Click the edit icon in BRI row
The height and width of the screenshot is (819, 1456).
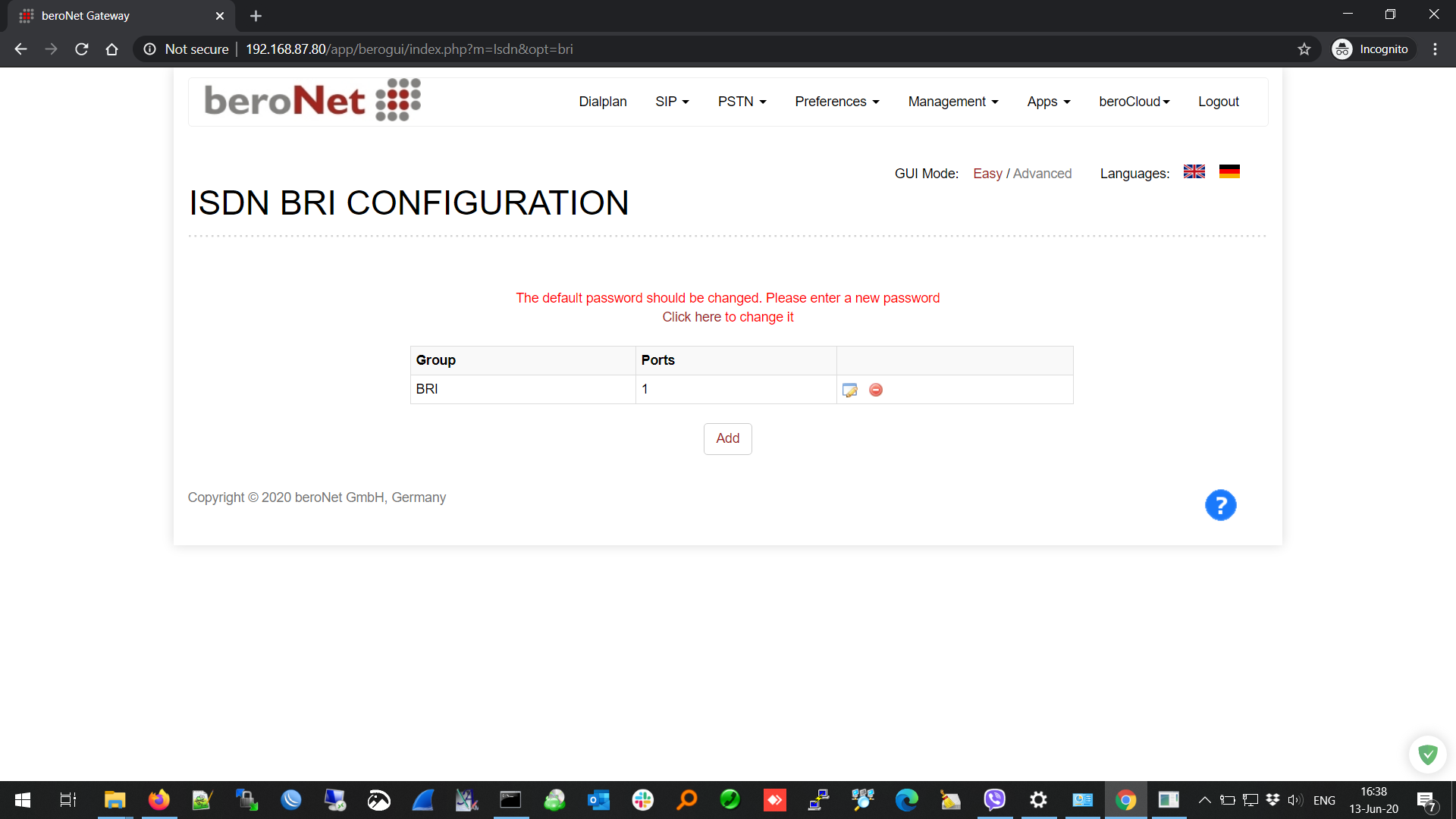pyautogui.click(x=849, y=390)
